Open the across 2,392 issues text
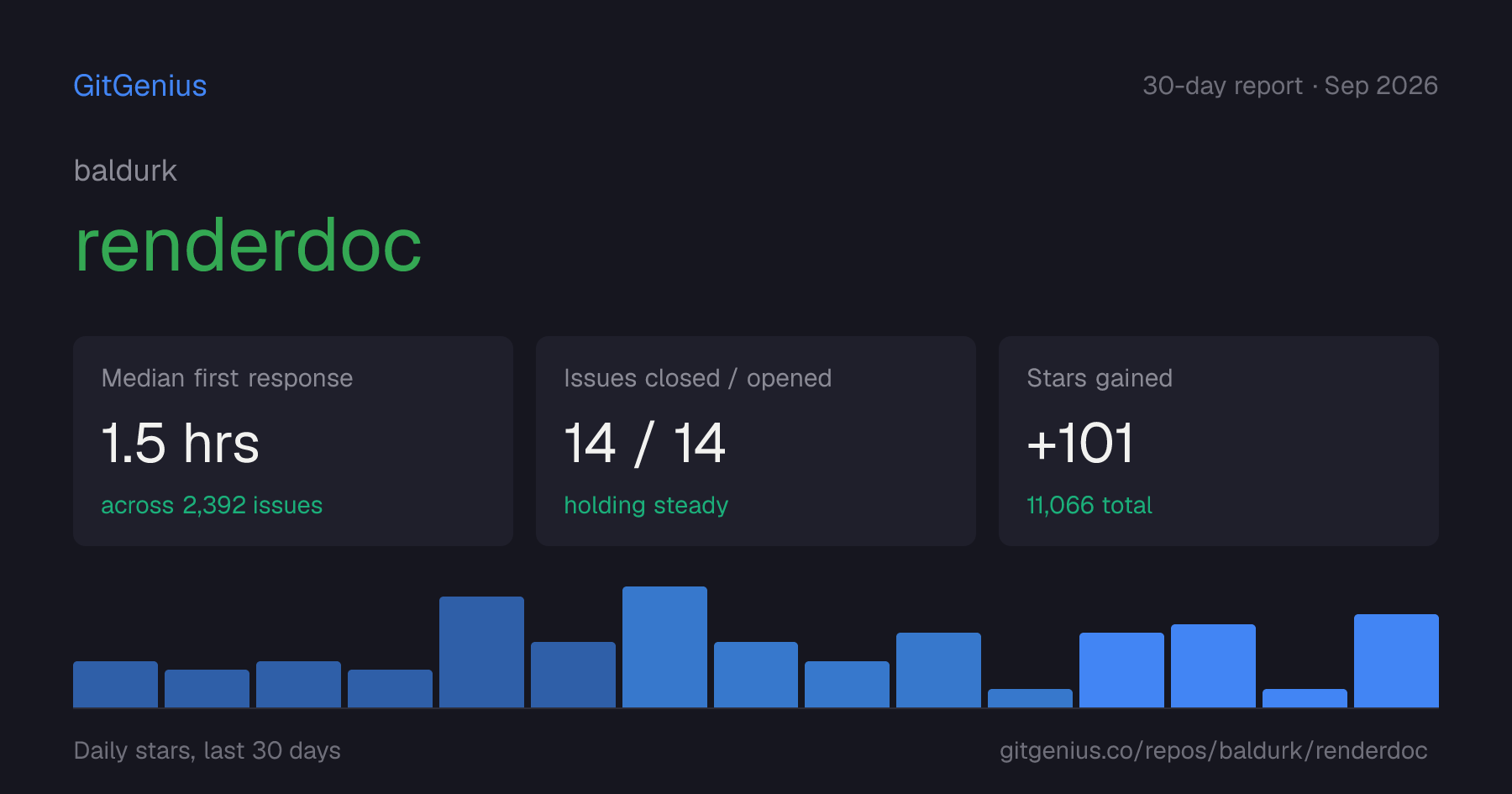Viewport: 1512px width, 794px height. tap(212, 505)
